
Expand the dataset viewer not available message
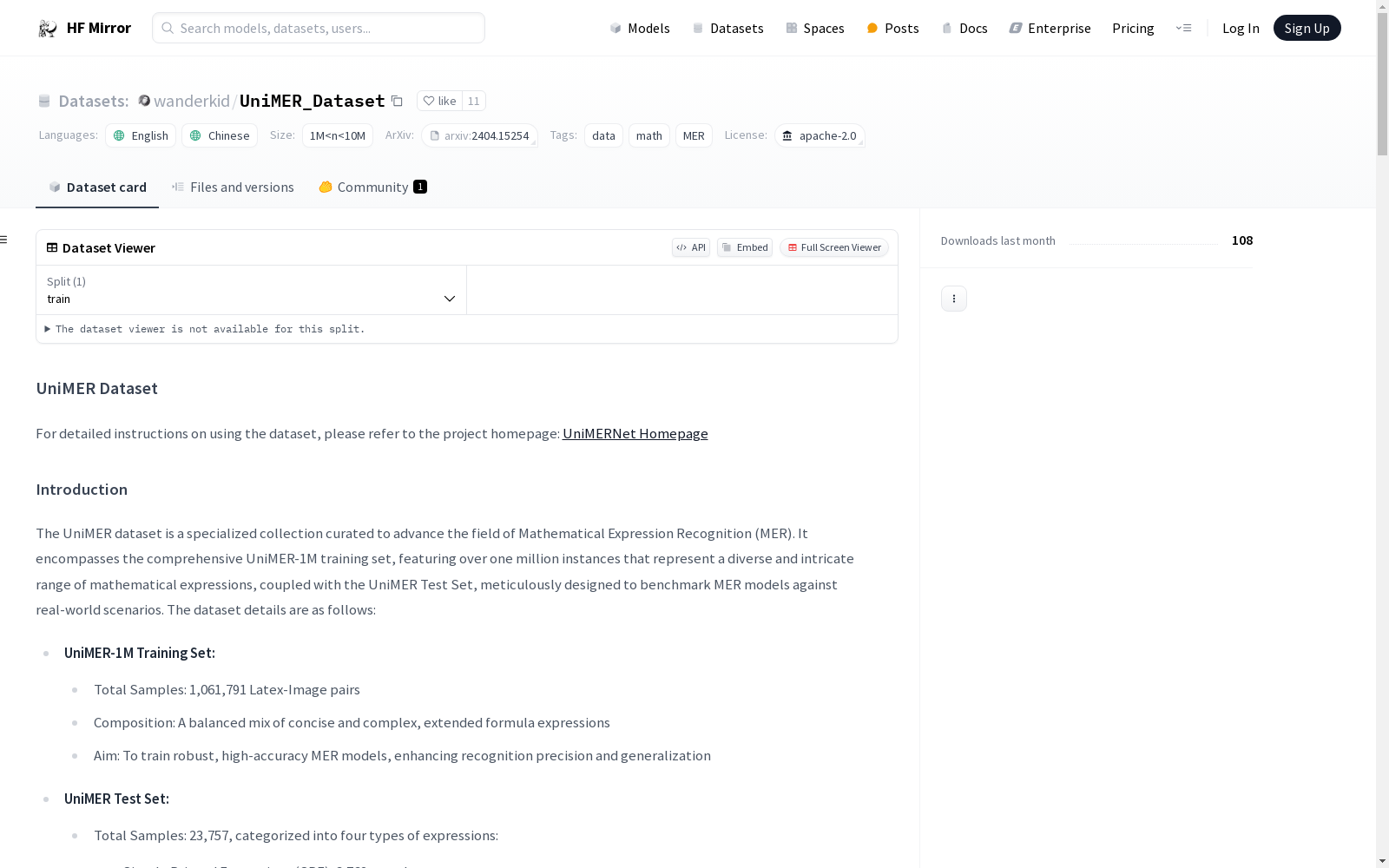(x=206, y=329)
